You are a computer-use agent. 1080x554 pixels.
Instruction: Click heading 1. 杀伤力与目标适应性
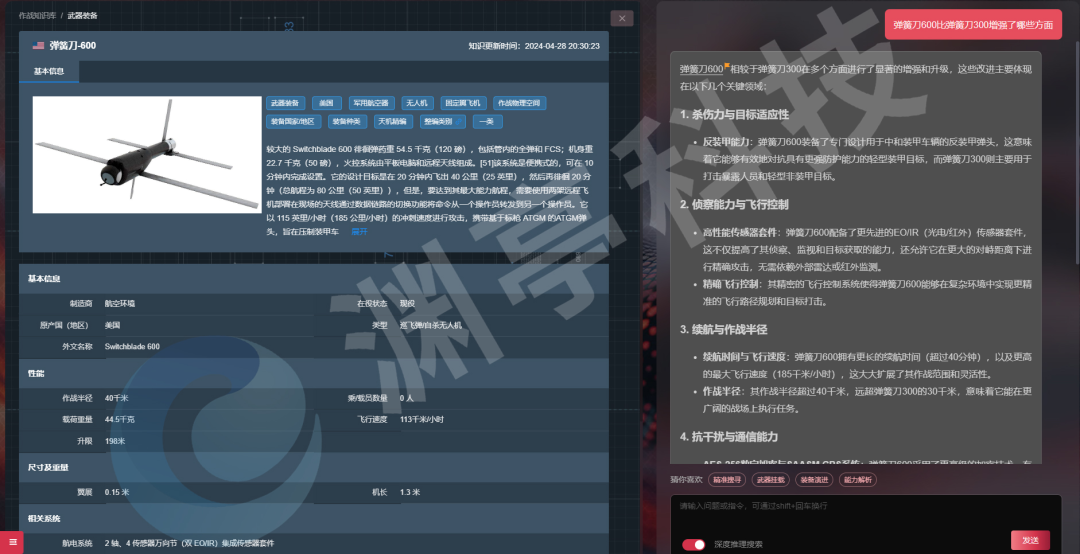coord(734,114)
